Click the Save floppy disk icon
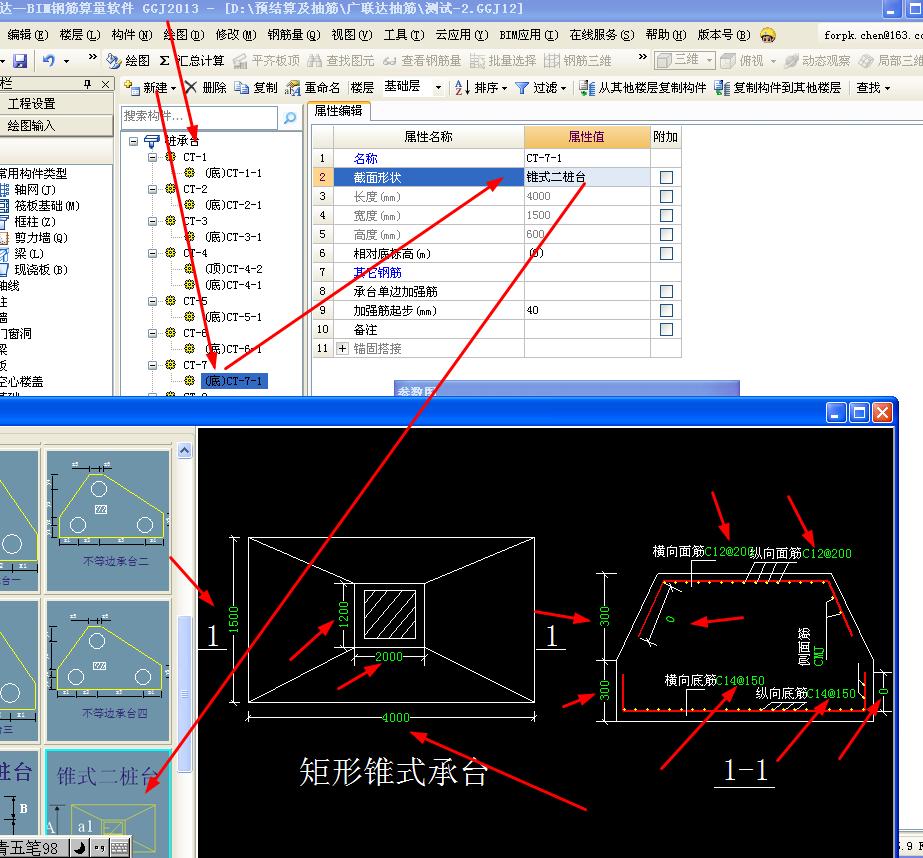Image resolution: width=923 pixels, height=858 pixels. (20, 60)
